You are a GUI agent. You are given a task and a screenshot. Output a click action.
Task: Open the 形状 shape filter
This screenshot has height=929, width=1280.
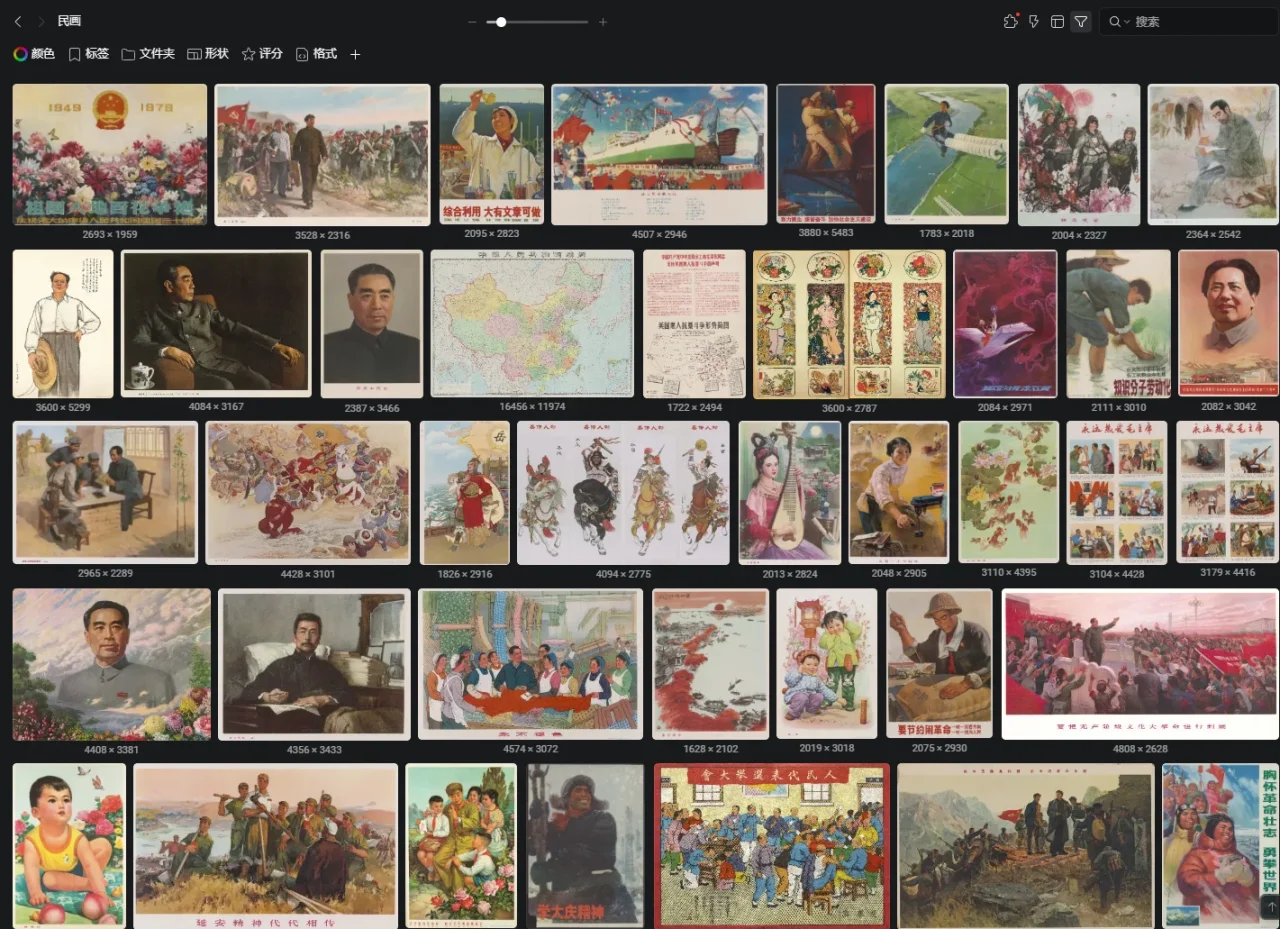(x=208, y=54)
